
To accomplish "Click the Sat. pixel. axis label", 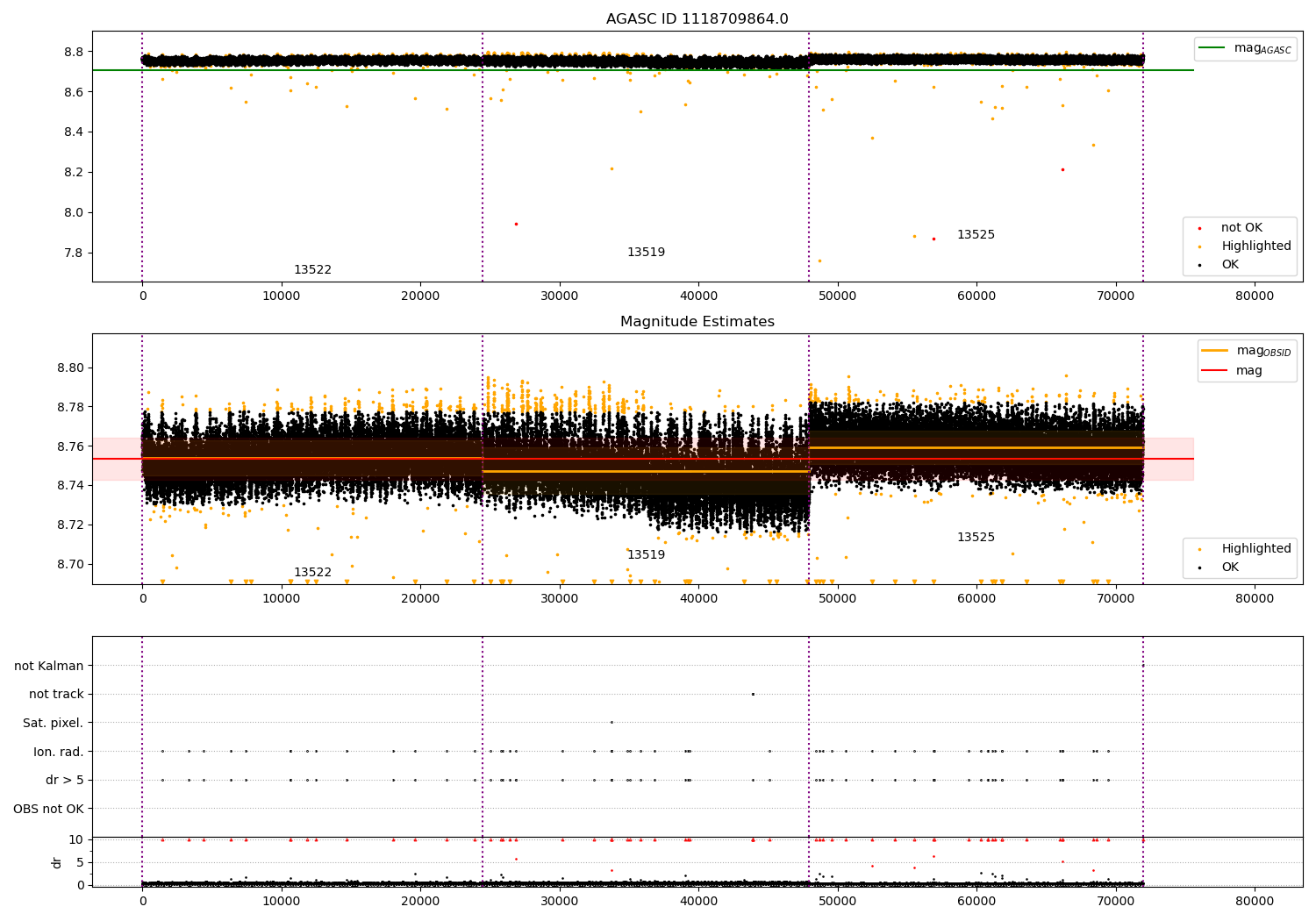I will pyautogui.click(x=54, y=724).
